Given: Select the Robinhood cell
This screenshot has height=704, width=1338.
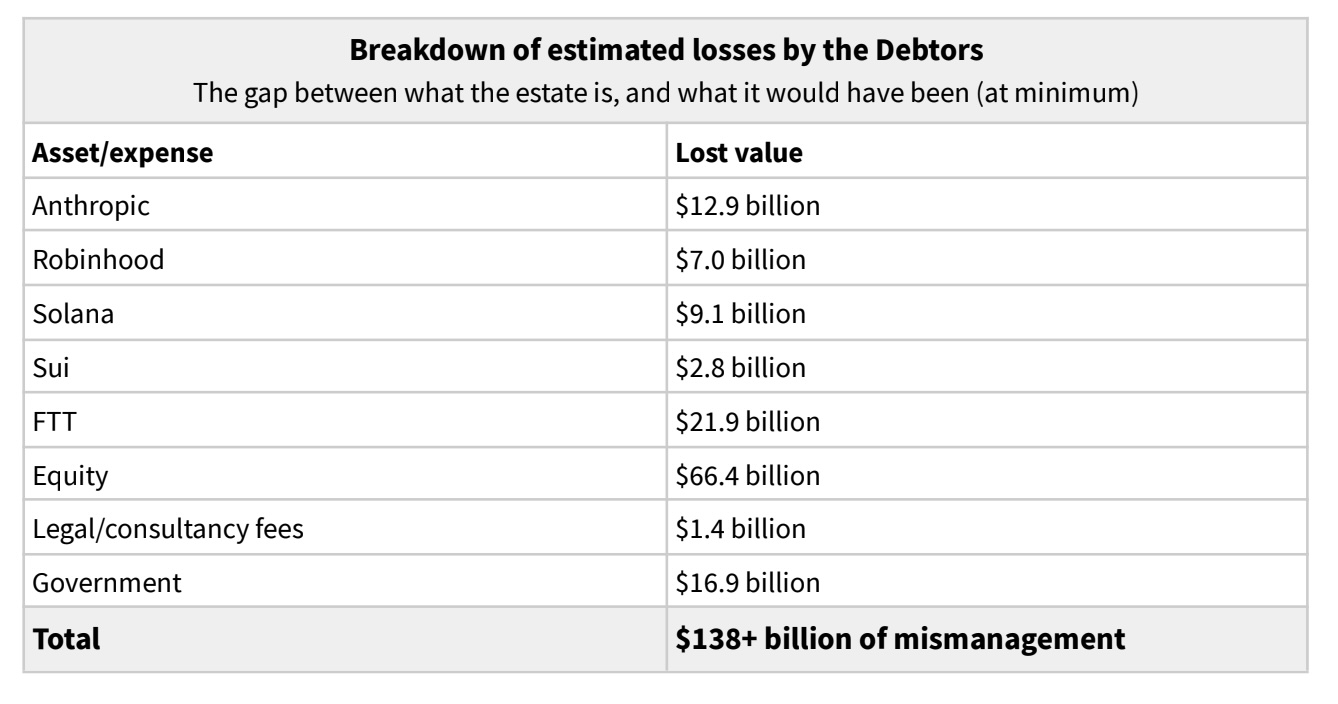Looking at the screenshot, I should click(97, 260).
